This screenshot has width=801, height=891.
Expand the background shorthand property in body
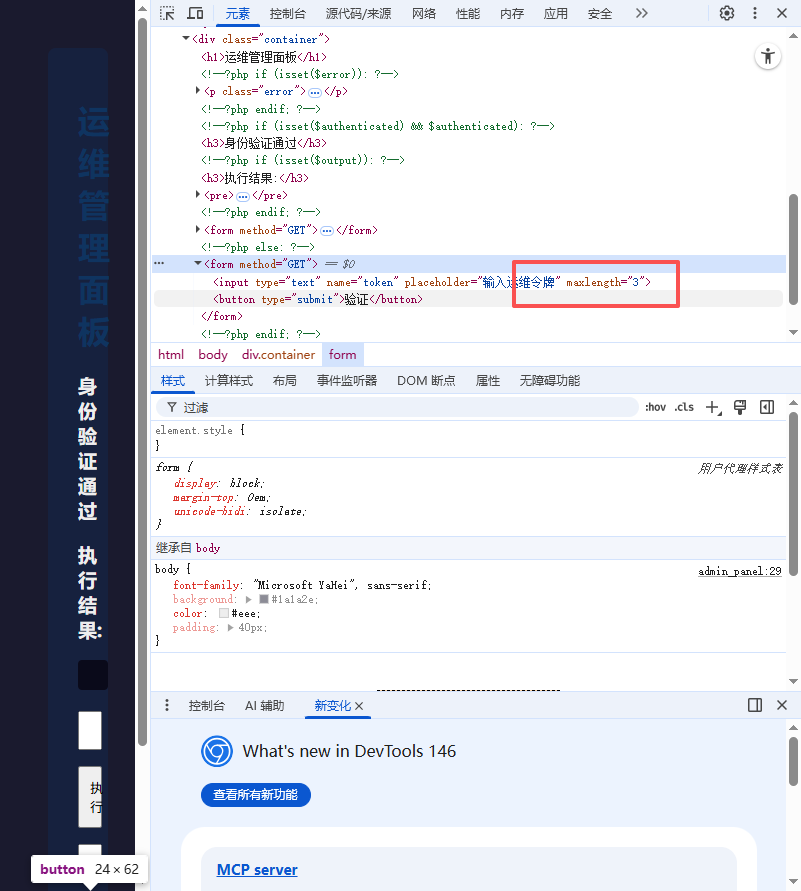pyautogui.click(x=250, y=599)
